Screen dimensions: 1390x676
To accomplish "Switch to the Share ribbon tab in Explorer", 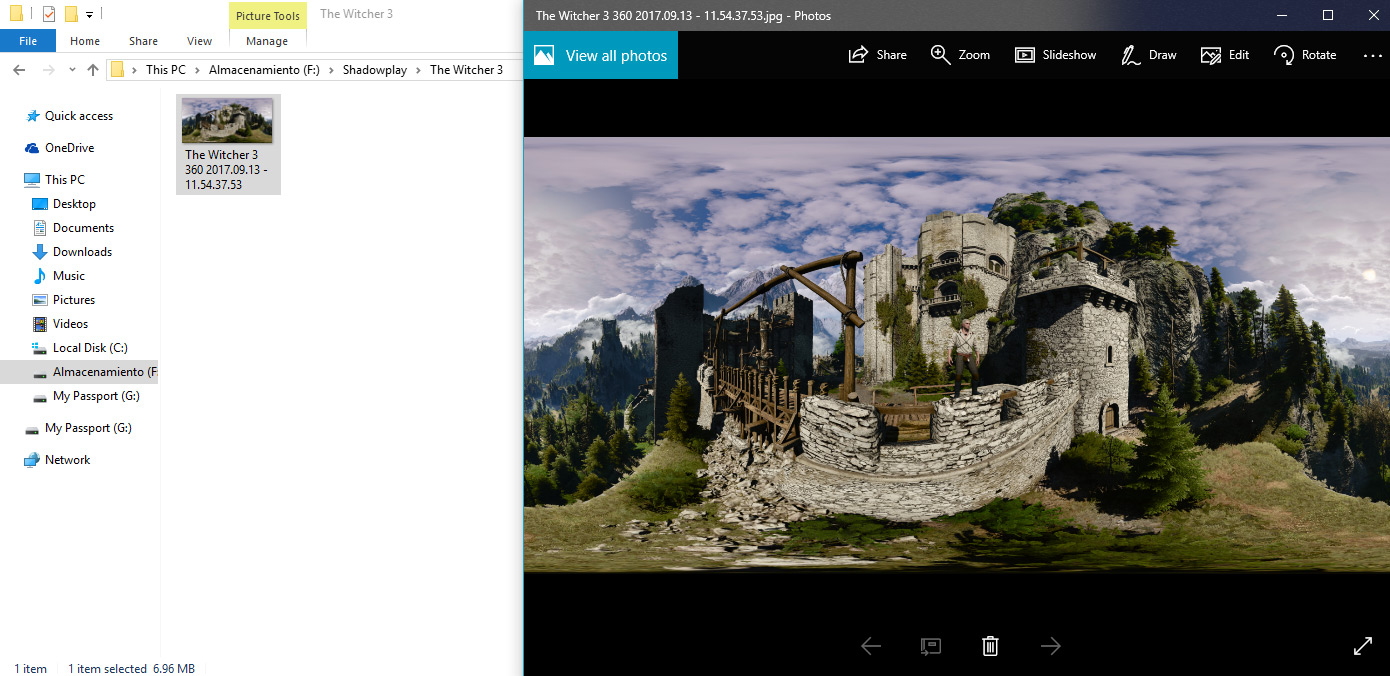I will (143, 41).
